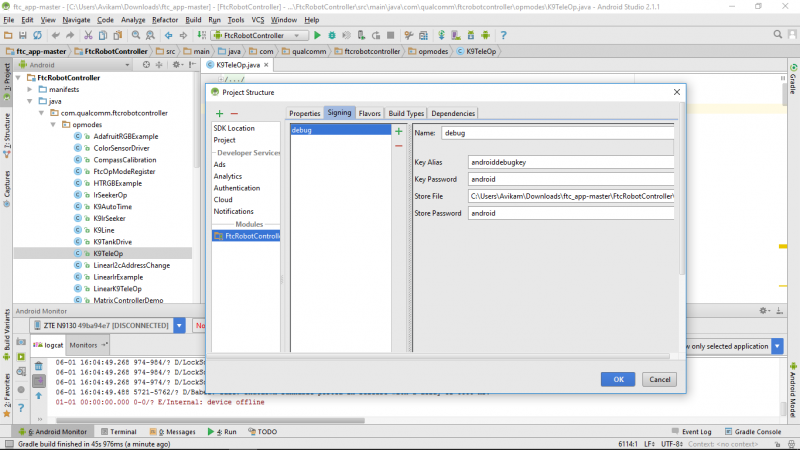
Task: Click the Sync project refresh icon
Action: coord(37,35)
